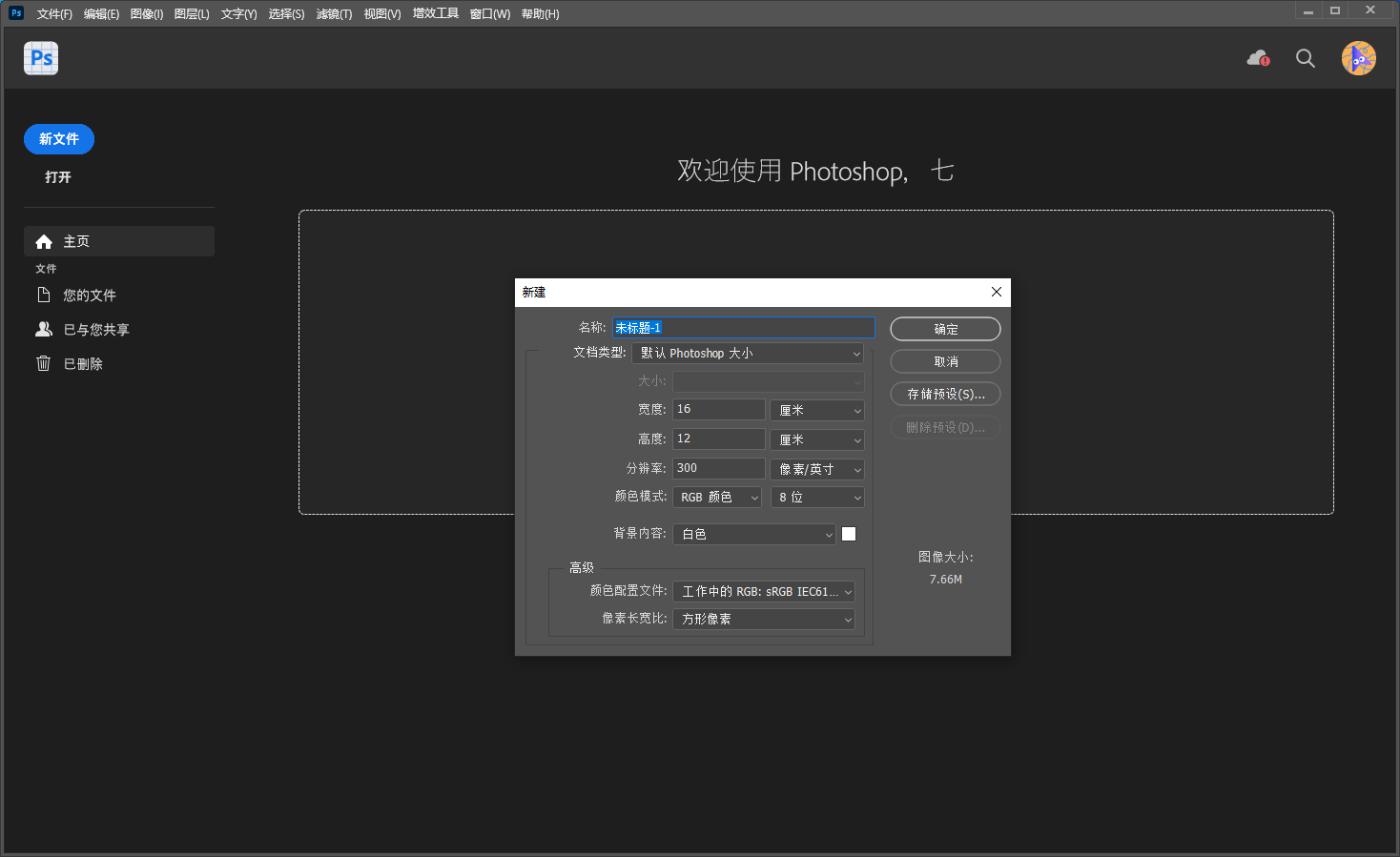Click the 分辨率 value field
Viewport: 1400px width, 857px height.
pyautogui.click(x=719, y=468)
